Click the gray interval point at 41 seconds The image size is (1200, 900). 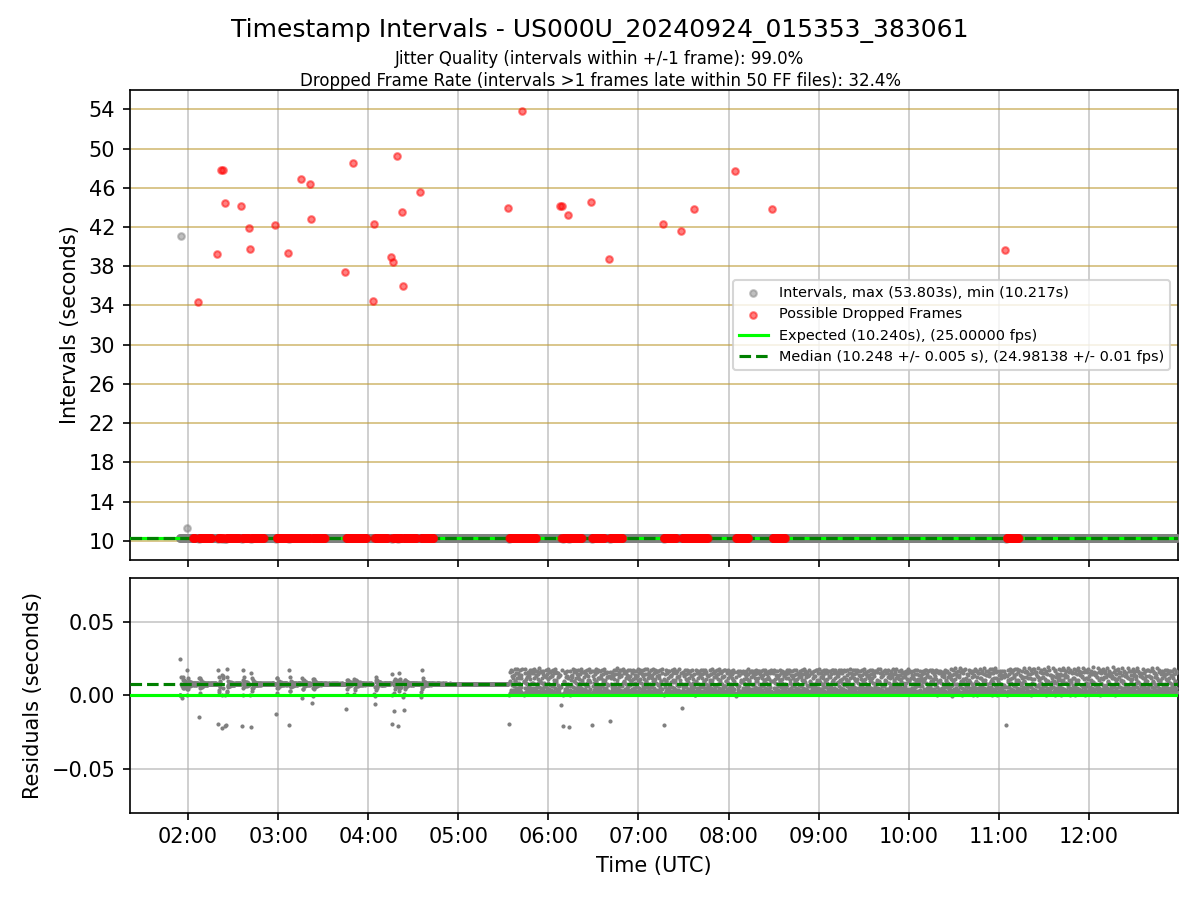pyautogui.click(x=181, y=236)
